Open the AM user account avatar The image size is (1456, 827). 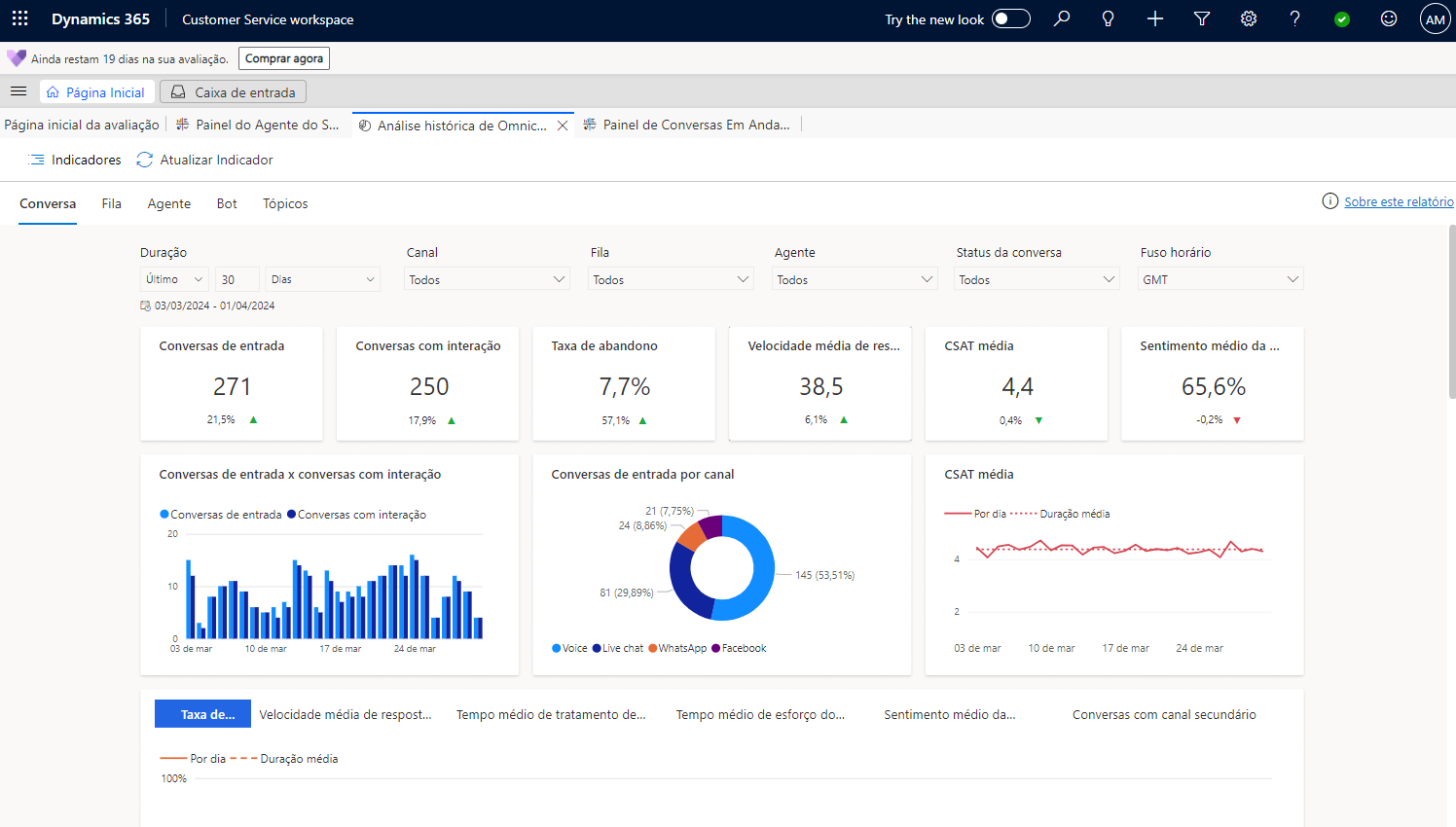point(1435,19)
